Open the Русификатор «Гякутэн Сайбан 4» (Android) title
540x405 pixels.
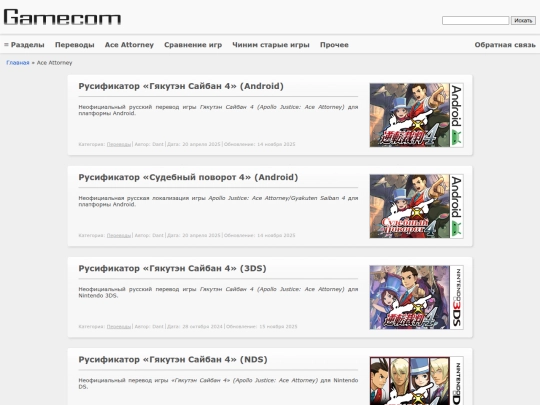click(x=181, y=86)
